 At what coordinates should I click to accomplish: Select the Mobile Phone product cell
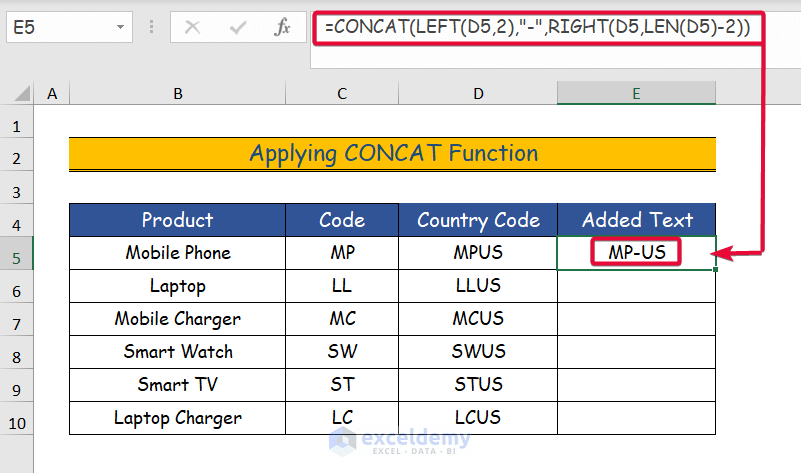tap(177, 253)
